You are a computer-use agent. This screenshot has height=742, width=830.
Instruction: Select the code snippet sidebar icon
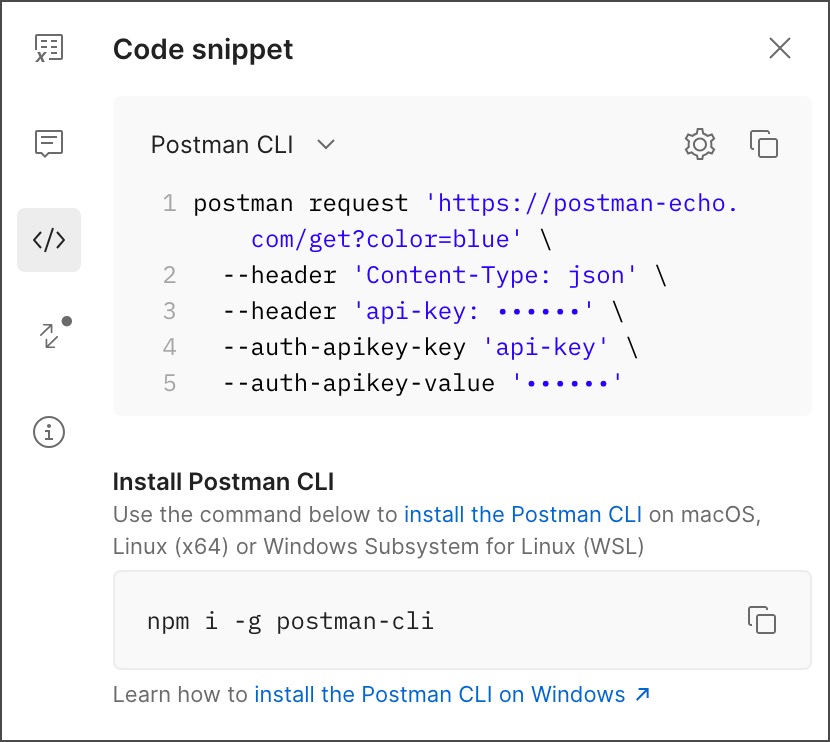[48, 240]
